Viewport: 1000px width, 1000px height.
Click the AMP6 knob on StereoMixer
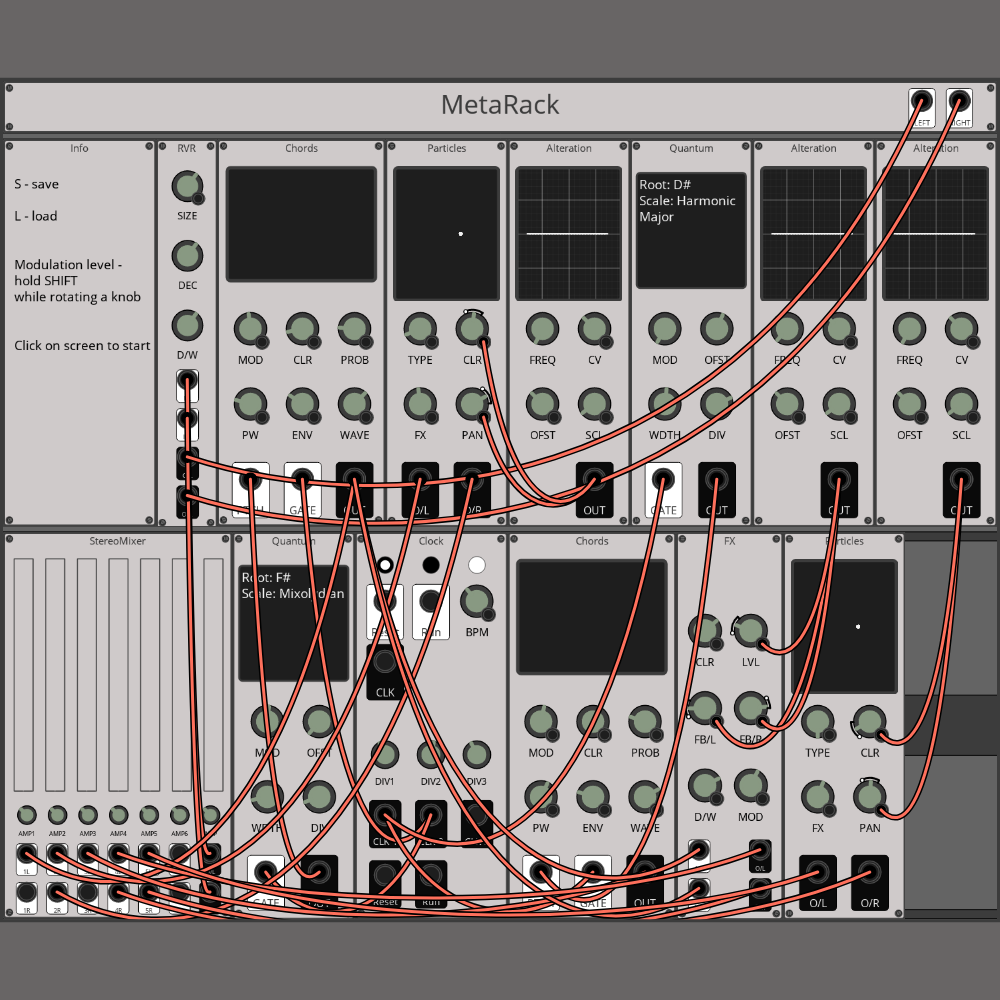tap(179, 815)
